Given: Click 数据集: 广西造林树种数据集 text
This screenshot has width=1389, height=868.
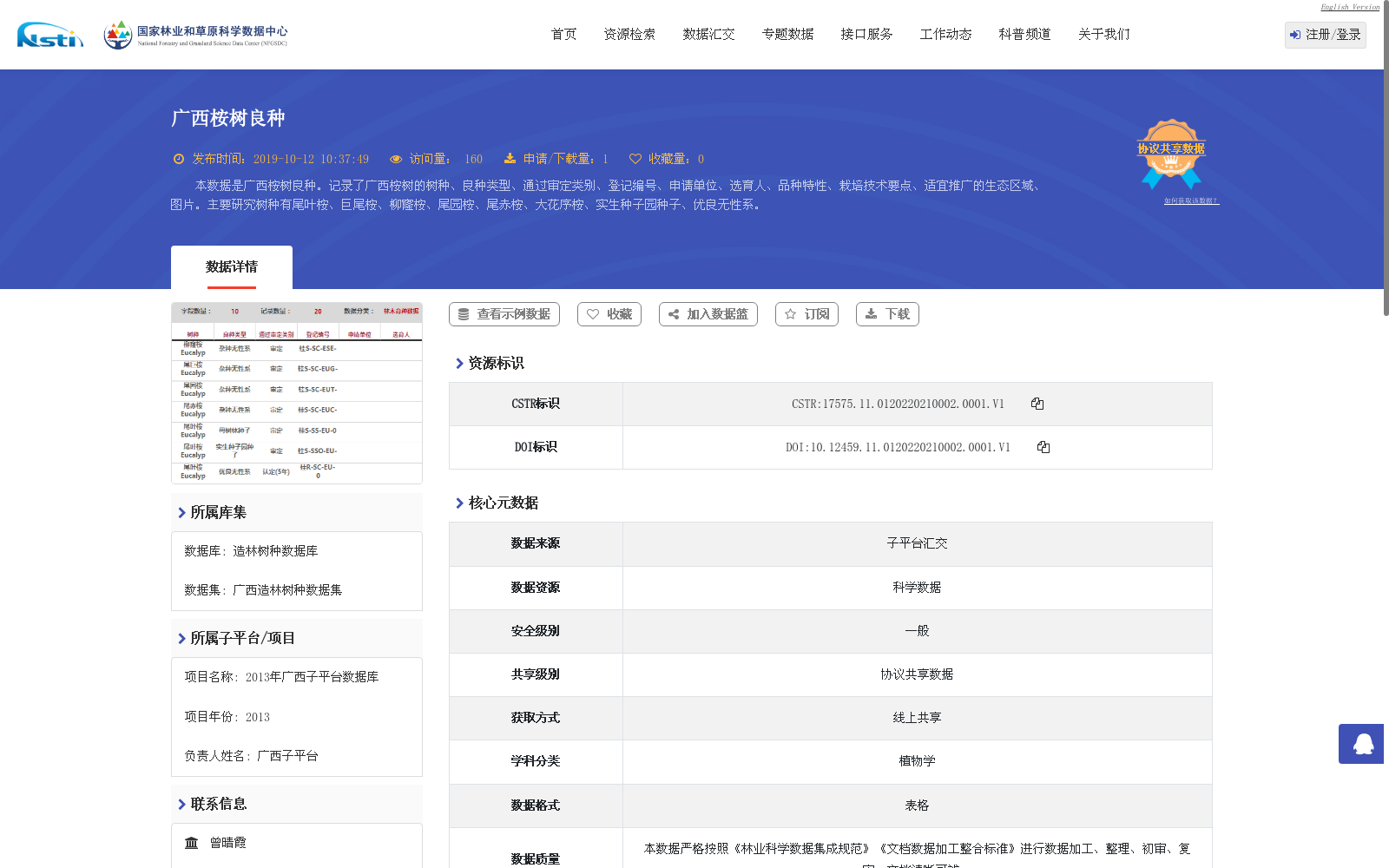Looking at the screenshot, I should pyautogui.click(x=263, y=590).
